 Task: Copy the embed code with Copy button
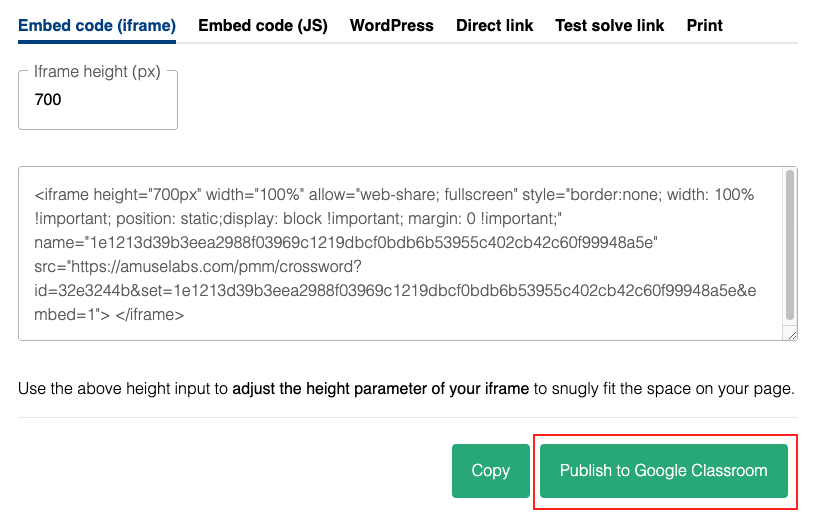(491, 471)
